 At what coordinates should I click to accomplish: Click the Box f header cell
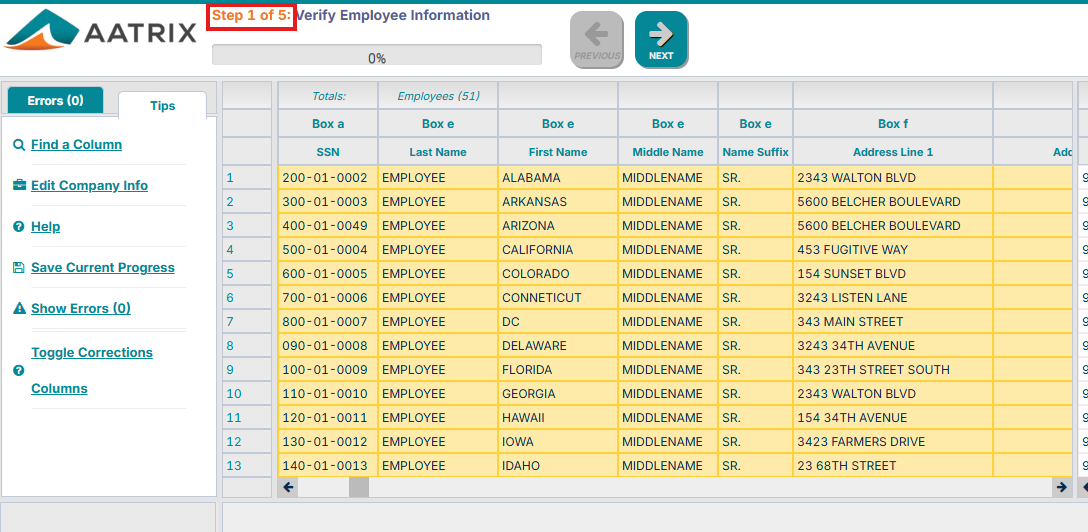pyautogui.click(x=893, y=124)
